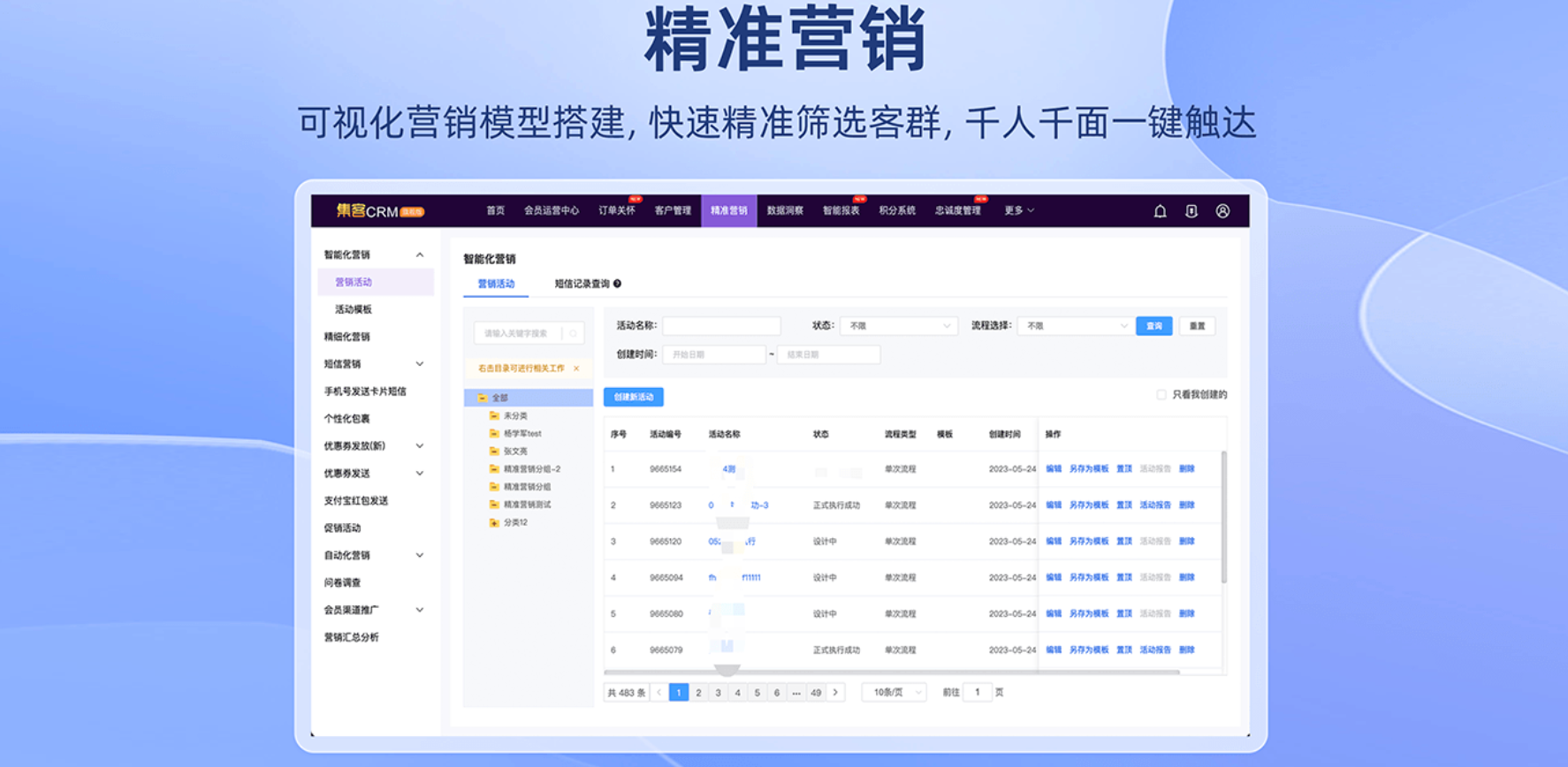
Task: Open 活动模板 in the sidebar
Action: (x=354, y=309)
